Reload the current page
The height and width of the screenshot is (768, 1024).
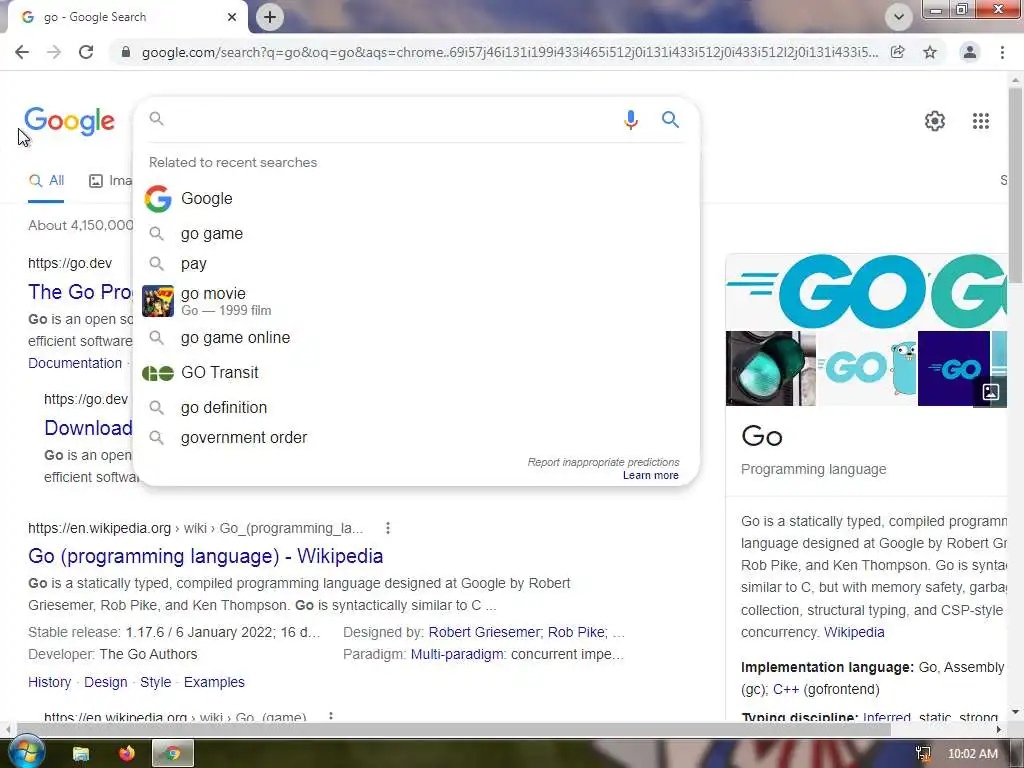(86, 52)
